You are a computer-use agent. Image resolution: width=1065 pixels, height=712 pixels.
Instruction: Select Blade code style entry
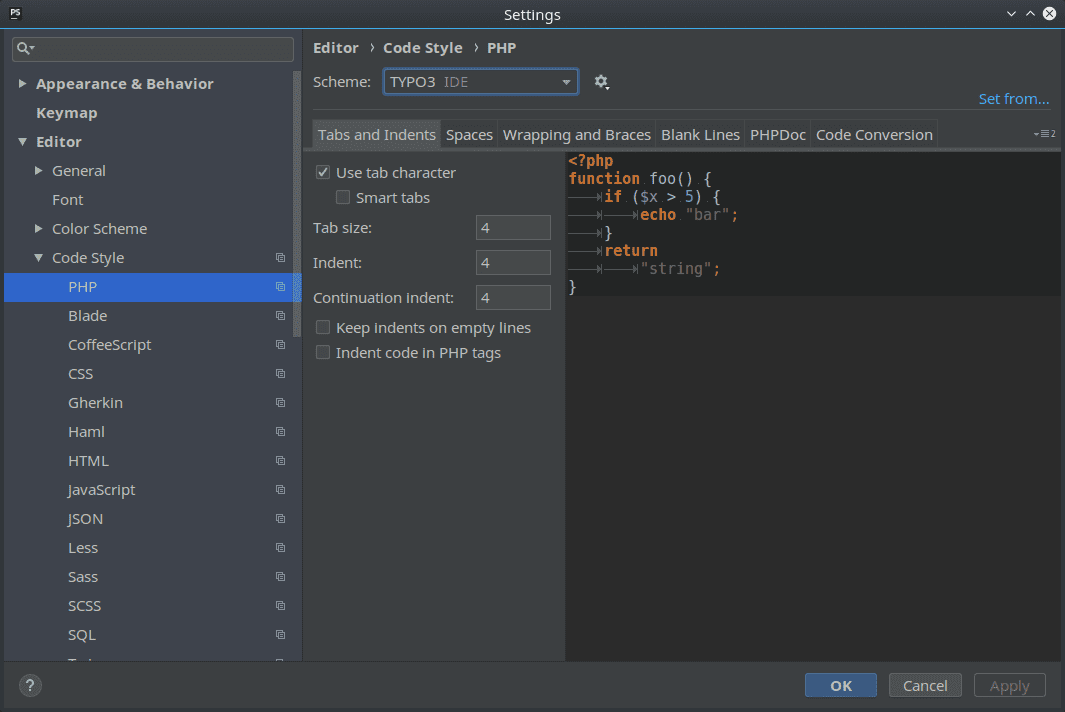pyautogui.click(x=88, y=316)
